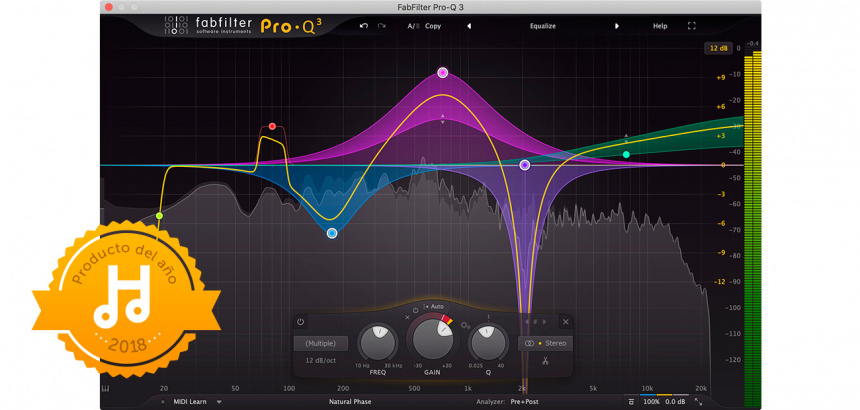Toggle the dynamic range power icon
The image size is (860, 410).
(x=416, y=310)
